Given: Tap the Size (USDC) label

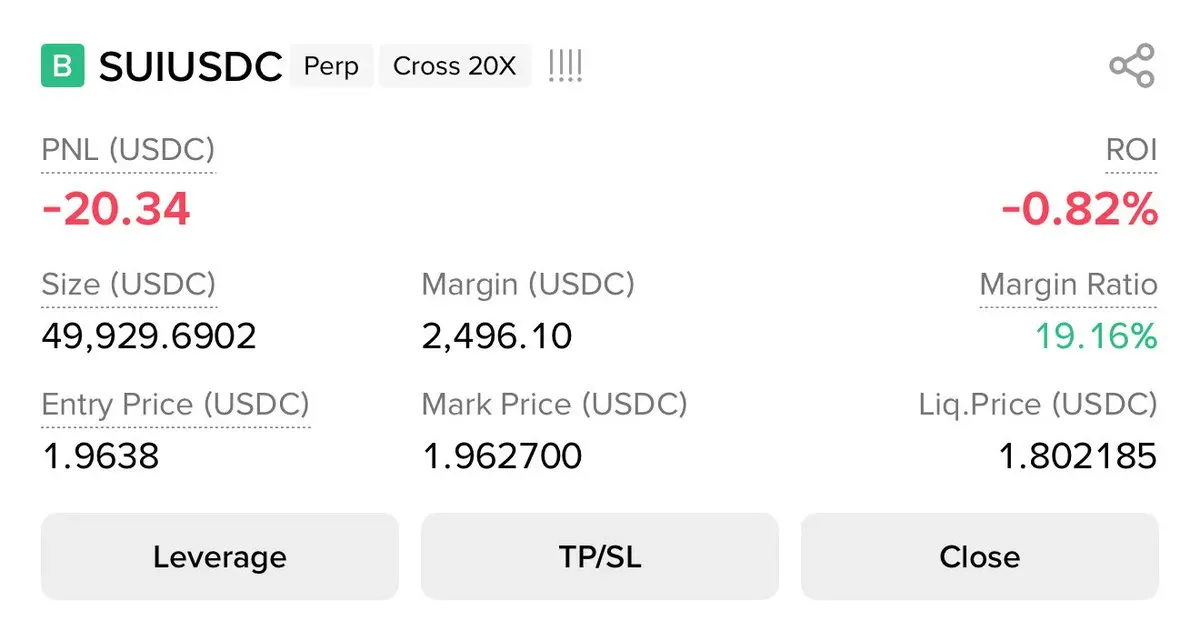Looking at the screenshot, I should pos(128,284).
